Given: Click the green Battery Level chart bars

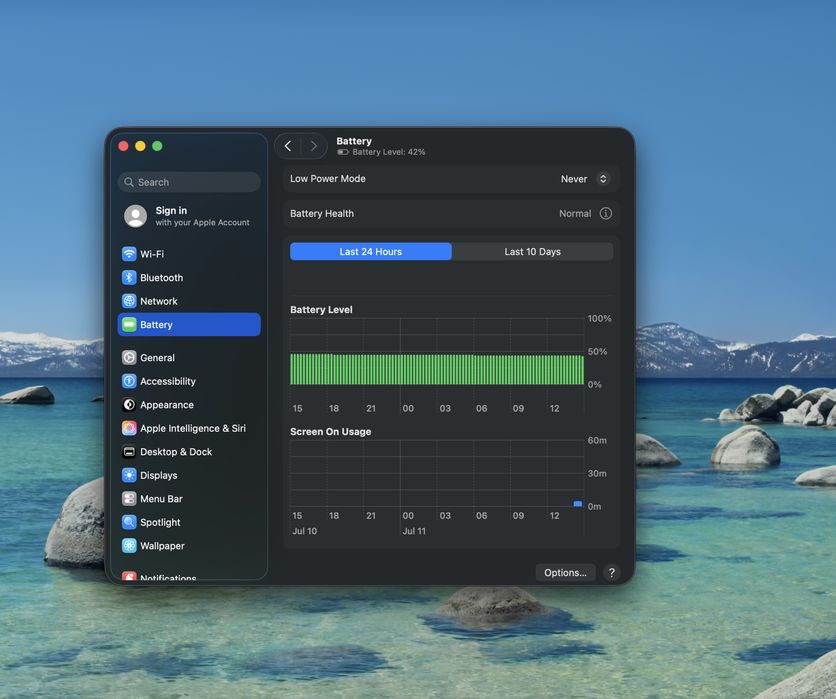Looking at the screenshot, I should pos(437,369).
